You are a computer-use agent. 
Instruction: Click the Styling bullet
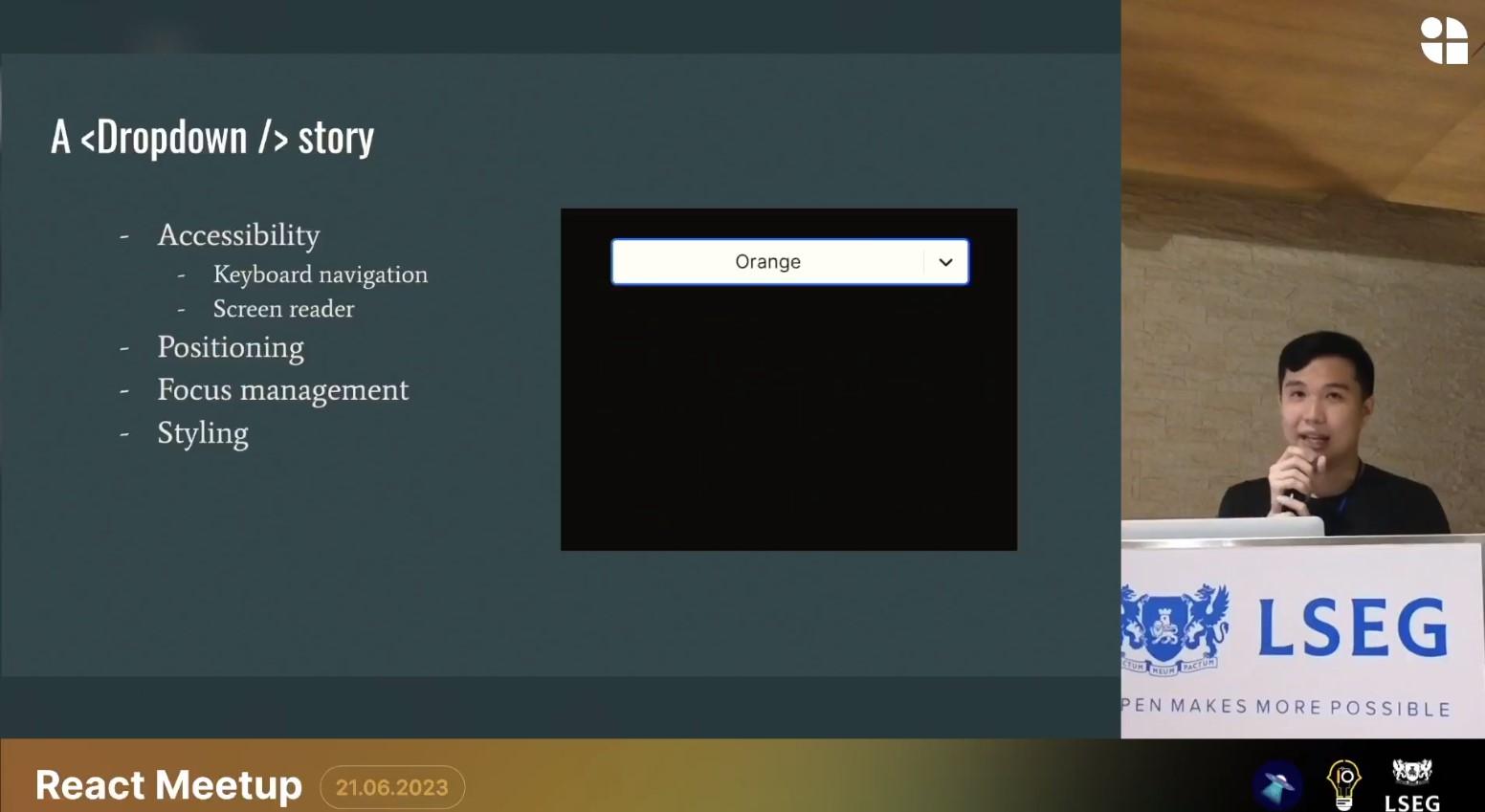click(203, 433)
